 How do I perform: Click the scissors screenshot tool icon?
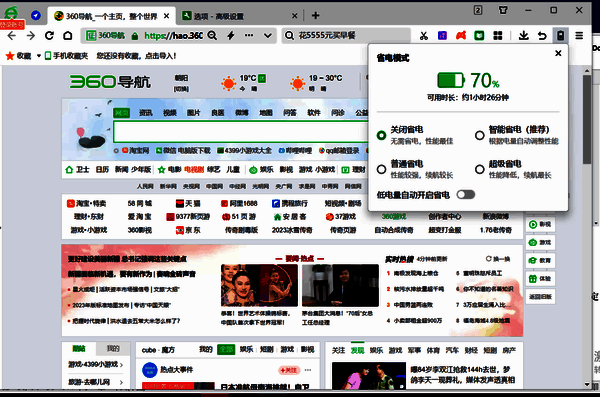click(x=424, y=36)
